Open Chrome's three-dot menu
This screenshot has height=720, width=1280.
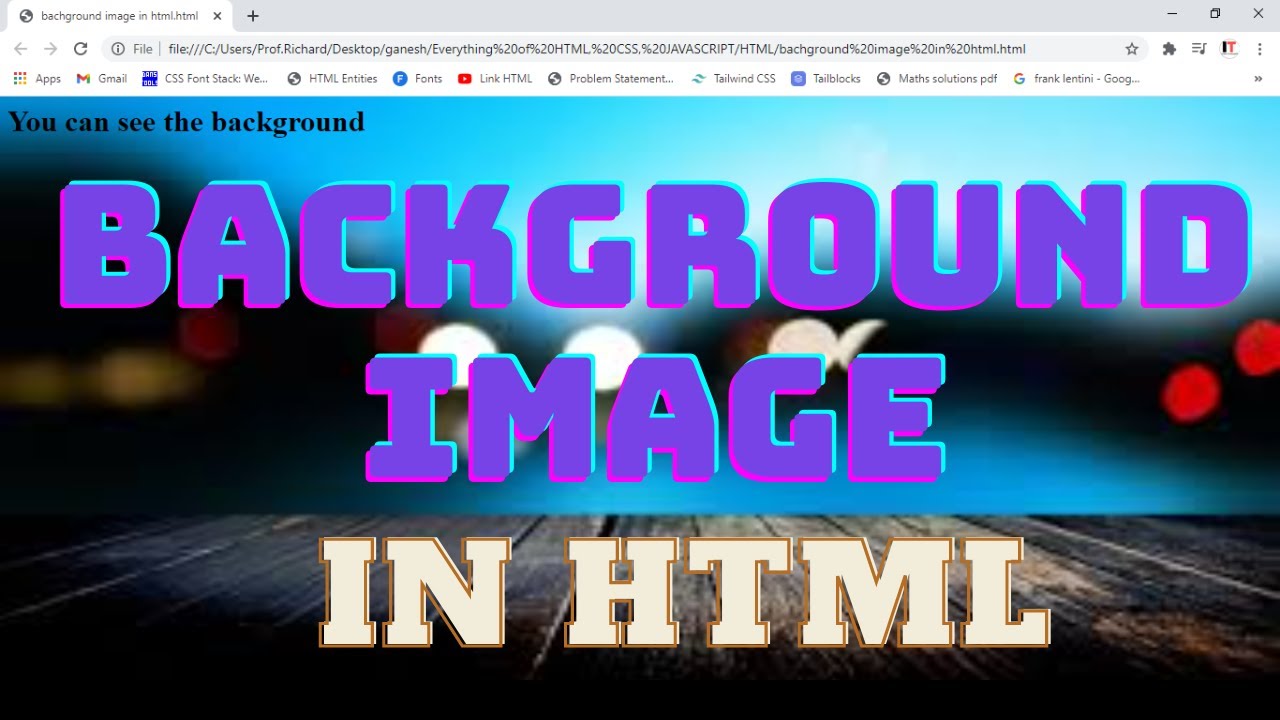[x=1259, y=49]
